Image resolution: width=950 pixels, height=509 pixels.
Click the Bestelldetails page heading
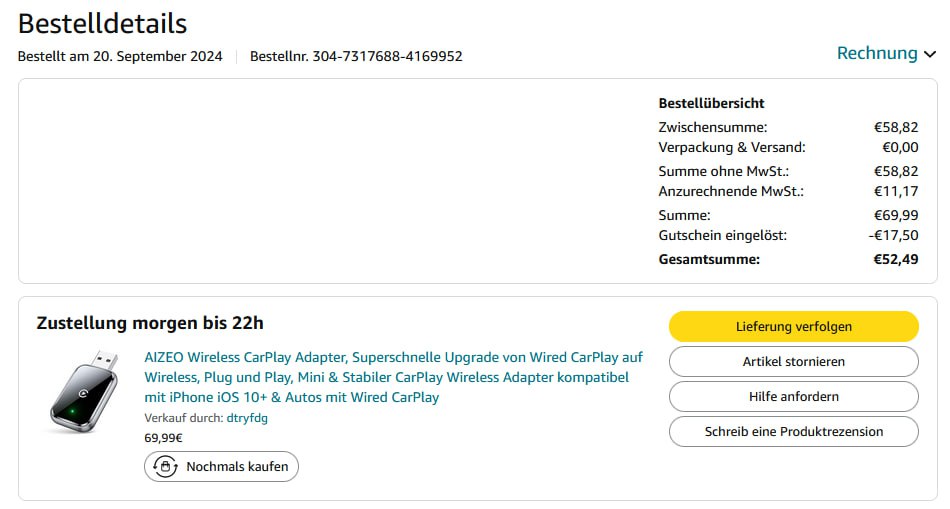click(102, 23)
